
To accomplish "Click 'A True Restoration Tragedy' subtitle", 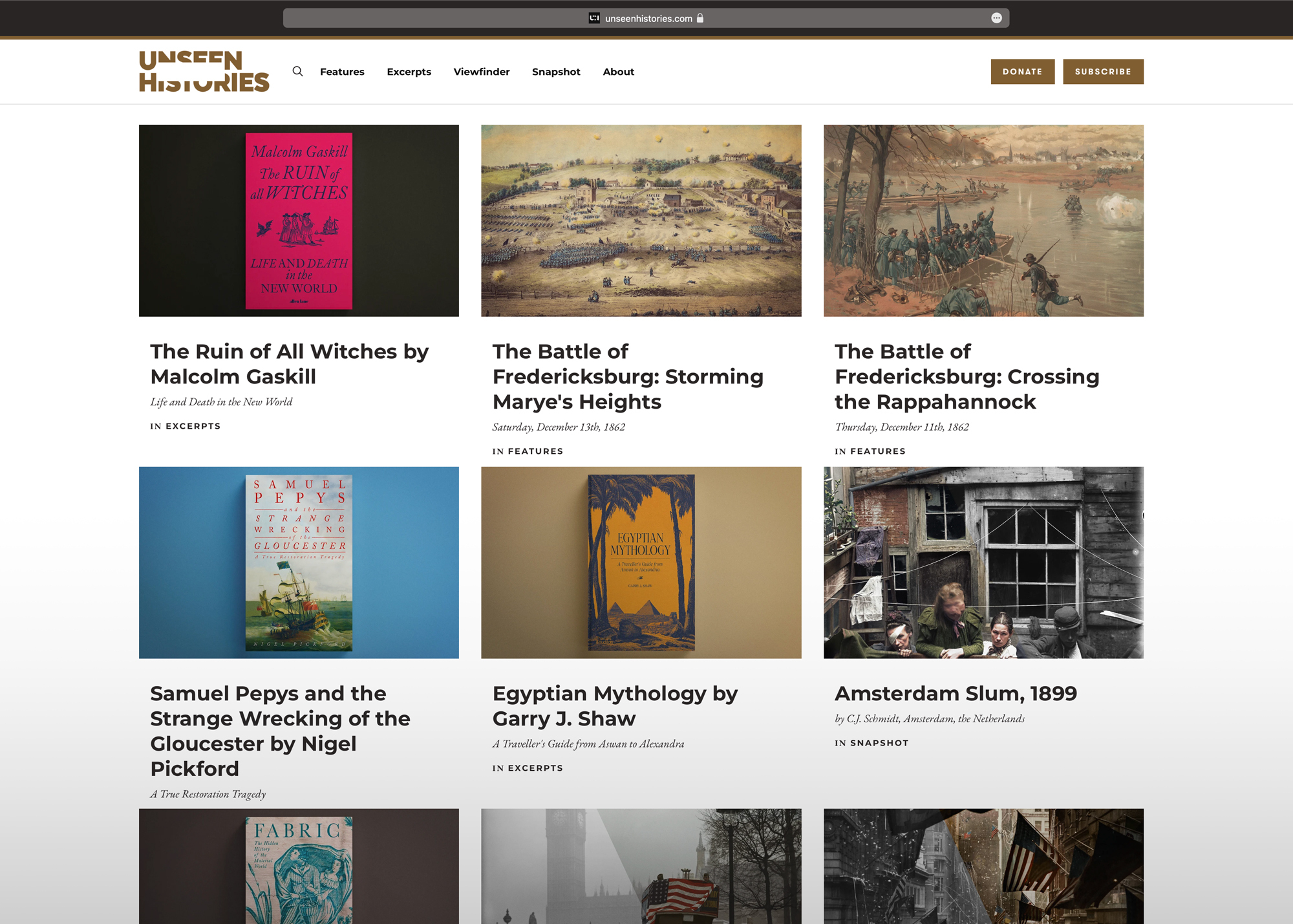I will pyautogui.click(x=208, y=794).
